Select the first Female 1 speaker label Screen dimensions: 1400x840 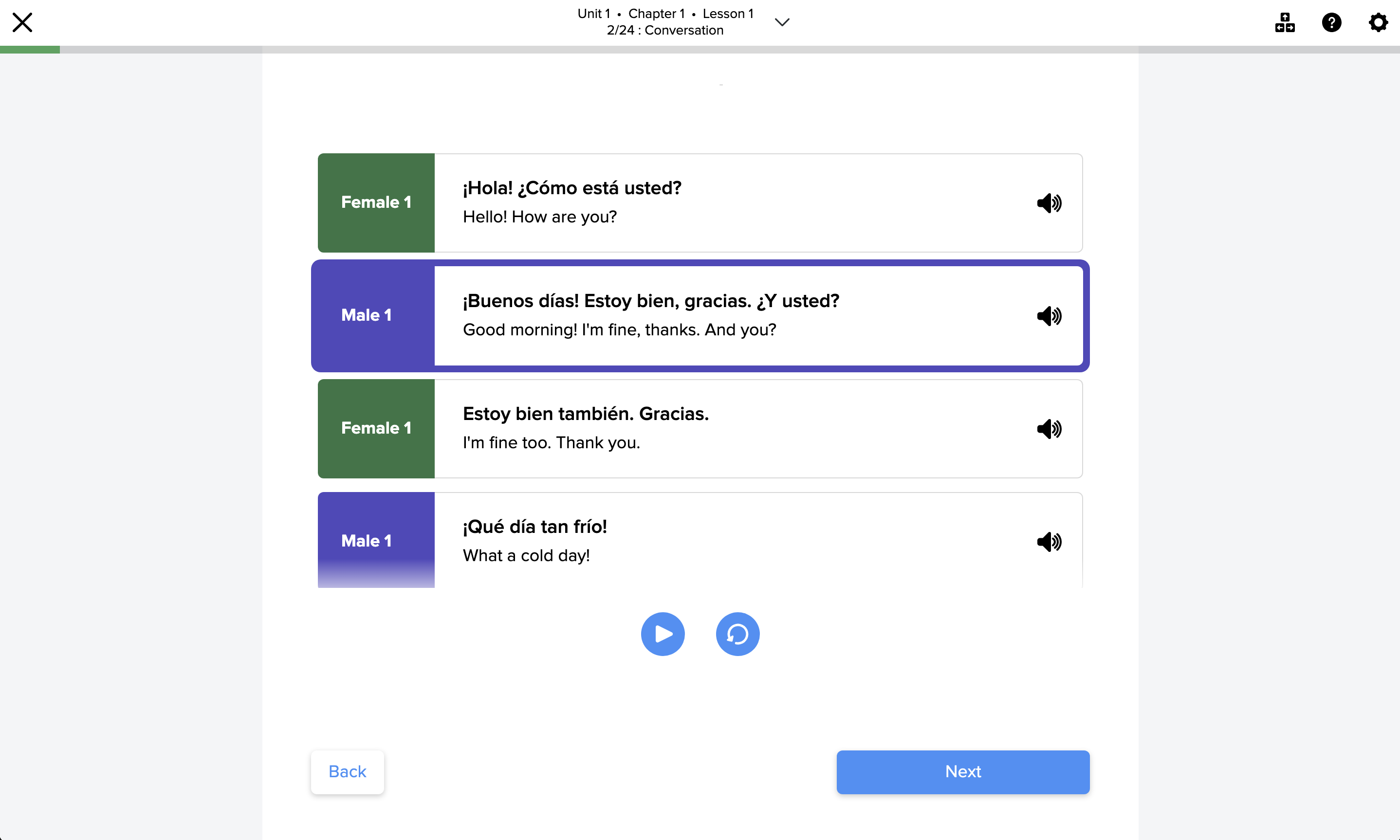click(376, 202)
